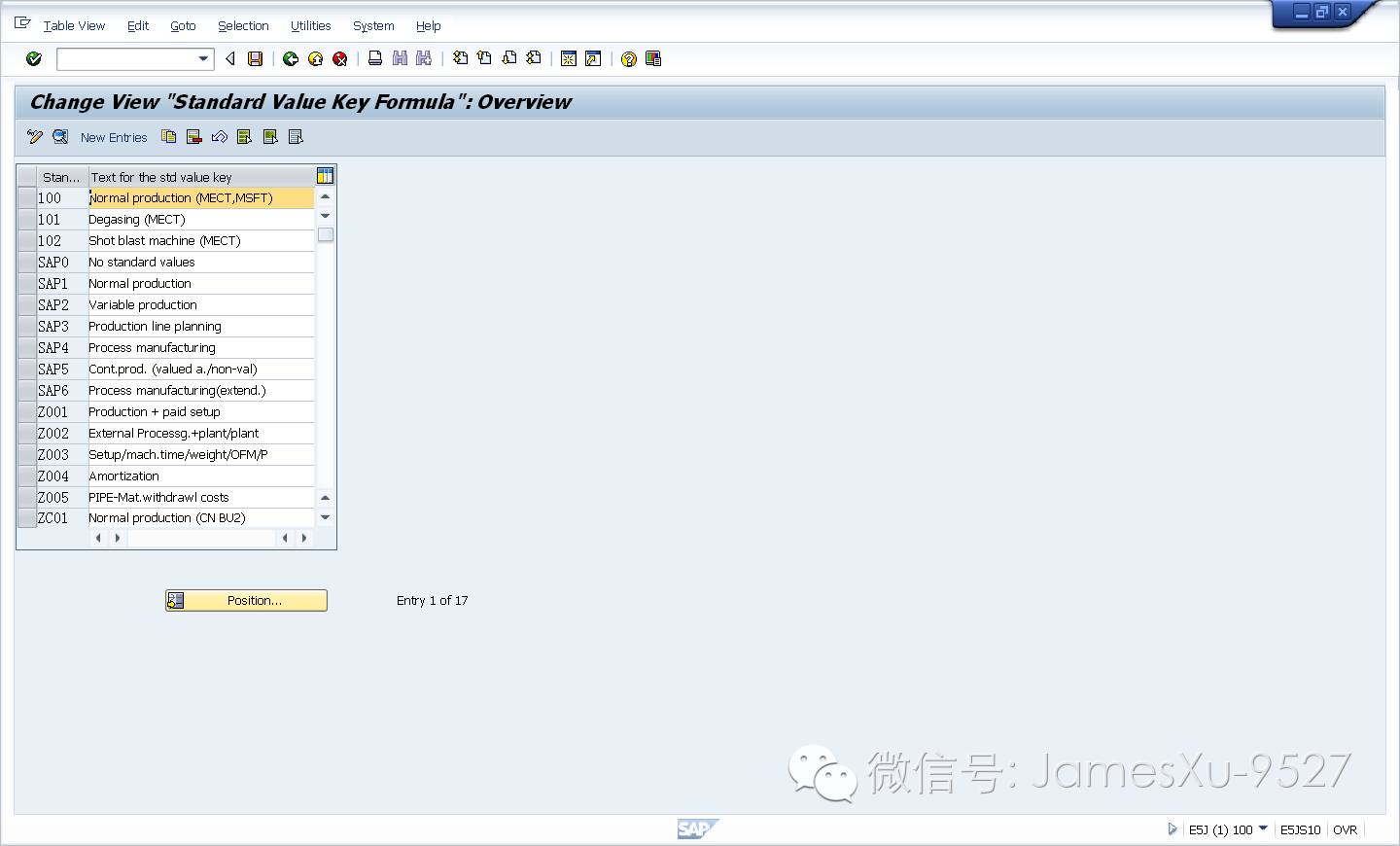This screenshot has height=846, width=1400.
Task: Click the green Back arrow icon
Action: click(x=290, y=59)
